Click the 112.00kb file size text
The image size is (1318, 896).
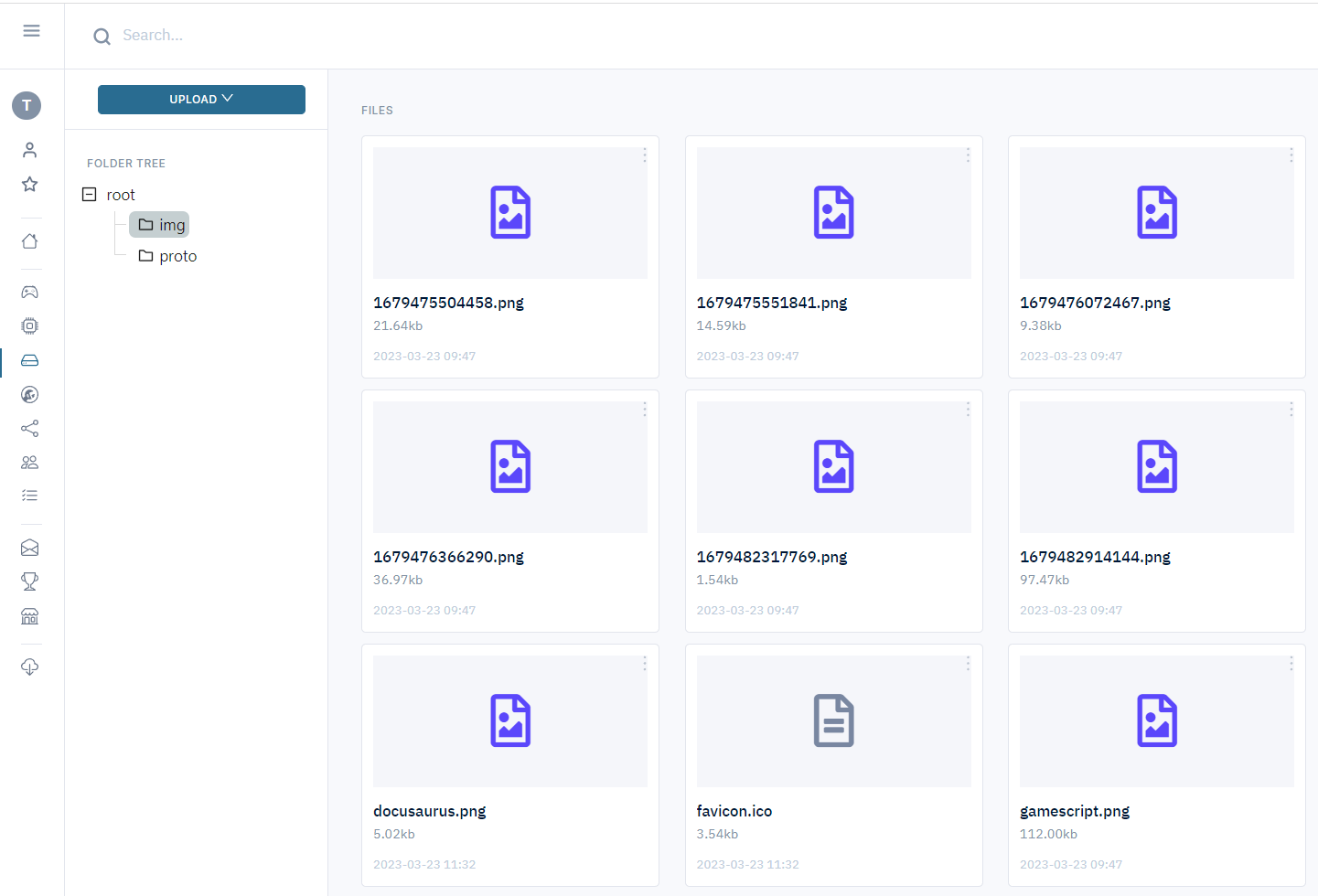pyautogui.click(x=1048, y=834)
